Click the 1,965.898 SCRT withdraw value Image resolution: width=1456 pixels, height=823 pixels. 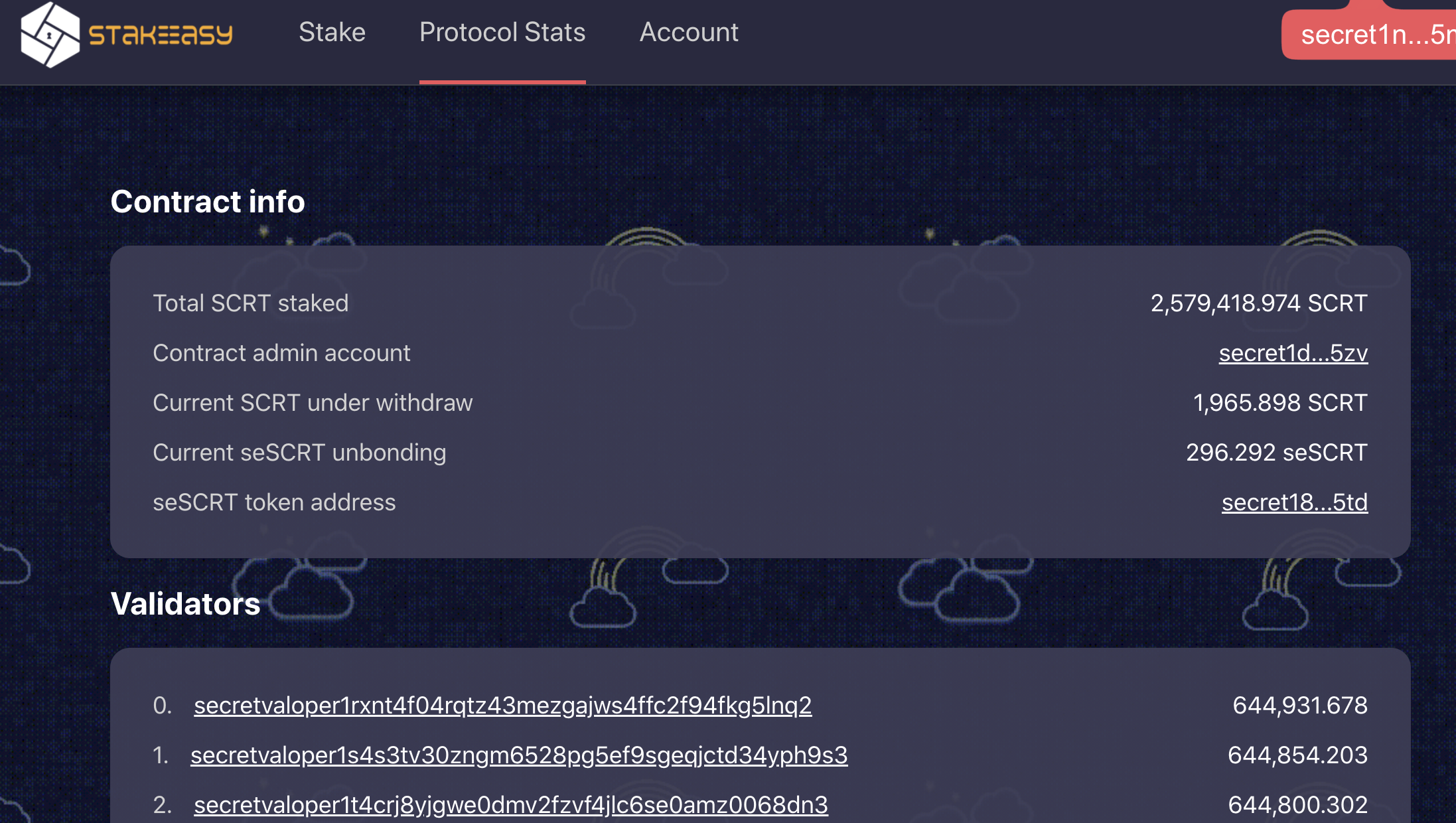coord(1279,403)
